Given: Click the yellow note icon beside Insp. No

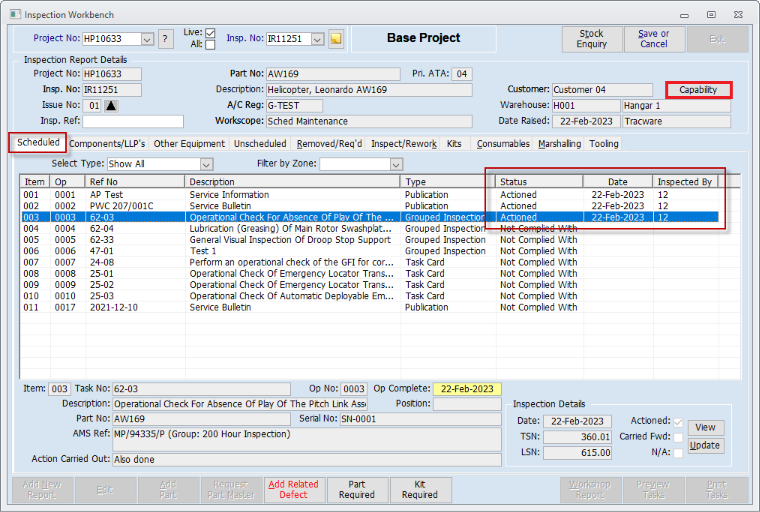Looking at the screenshot, I should click(337, 39).
